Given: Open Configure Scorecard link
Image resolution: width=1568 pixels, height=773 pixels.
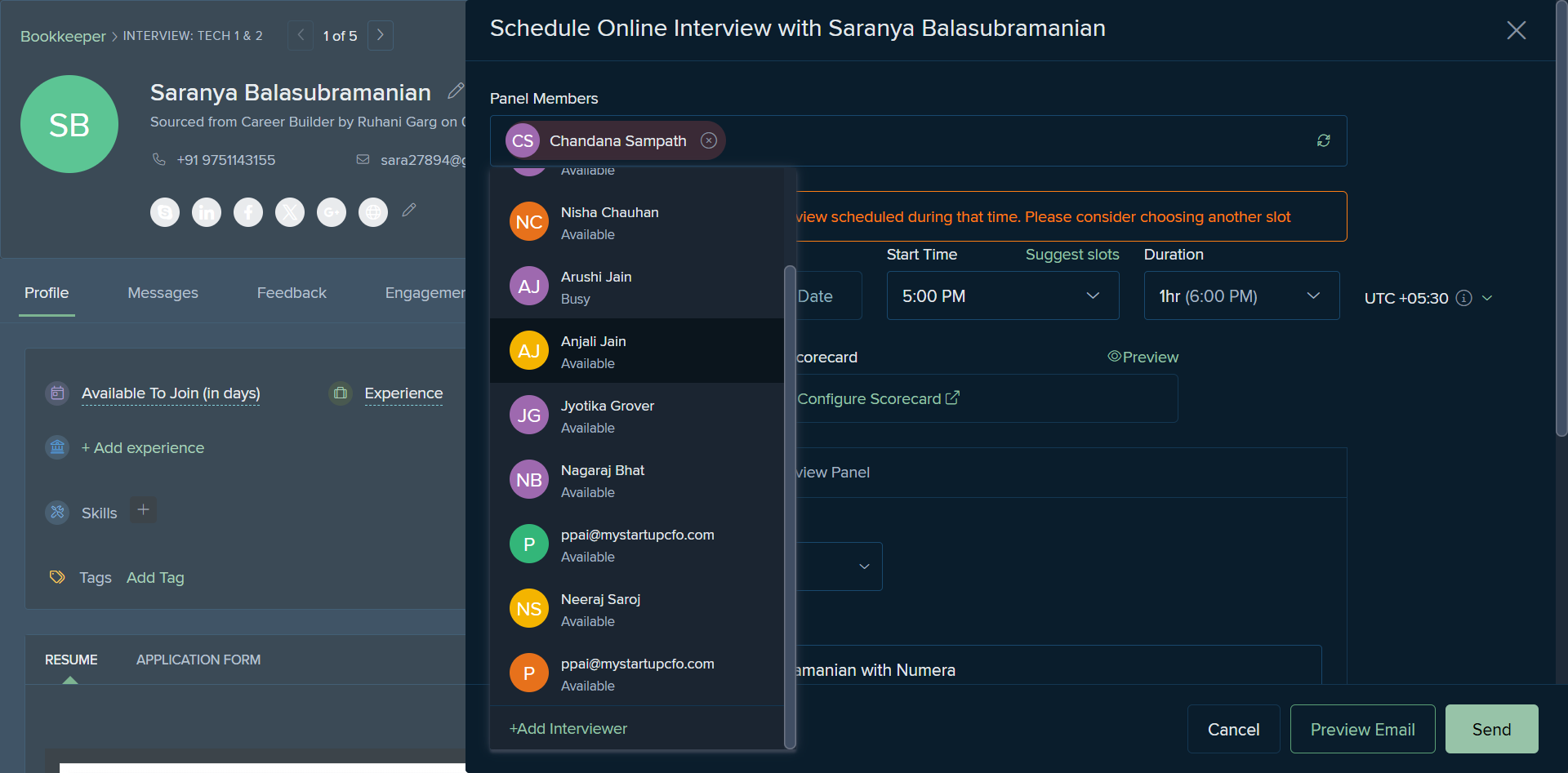Looking at the screenshot, I should coord(878,398).
